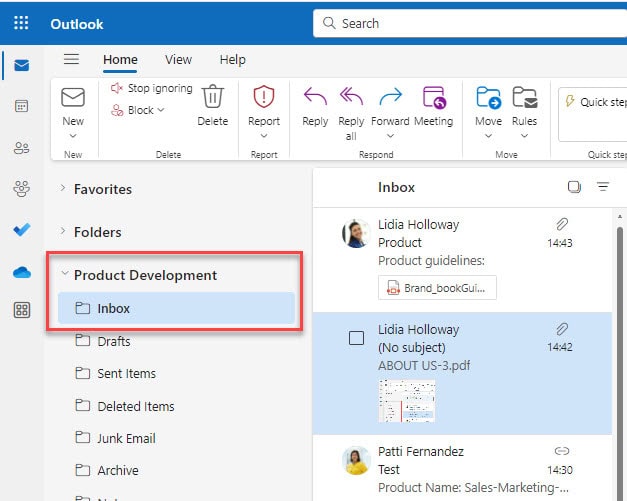627x501 pixels.
Task: Tick the checkbox on the No subject email
Action: point(356,338)
